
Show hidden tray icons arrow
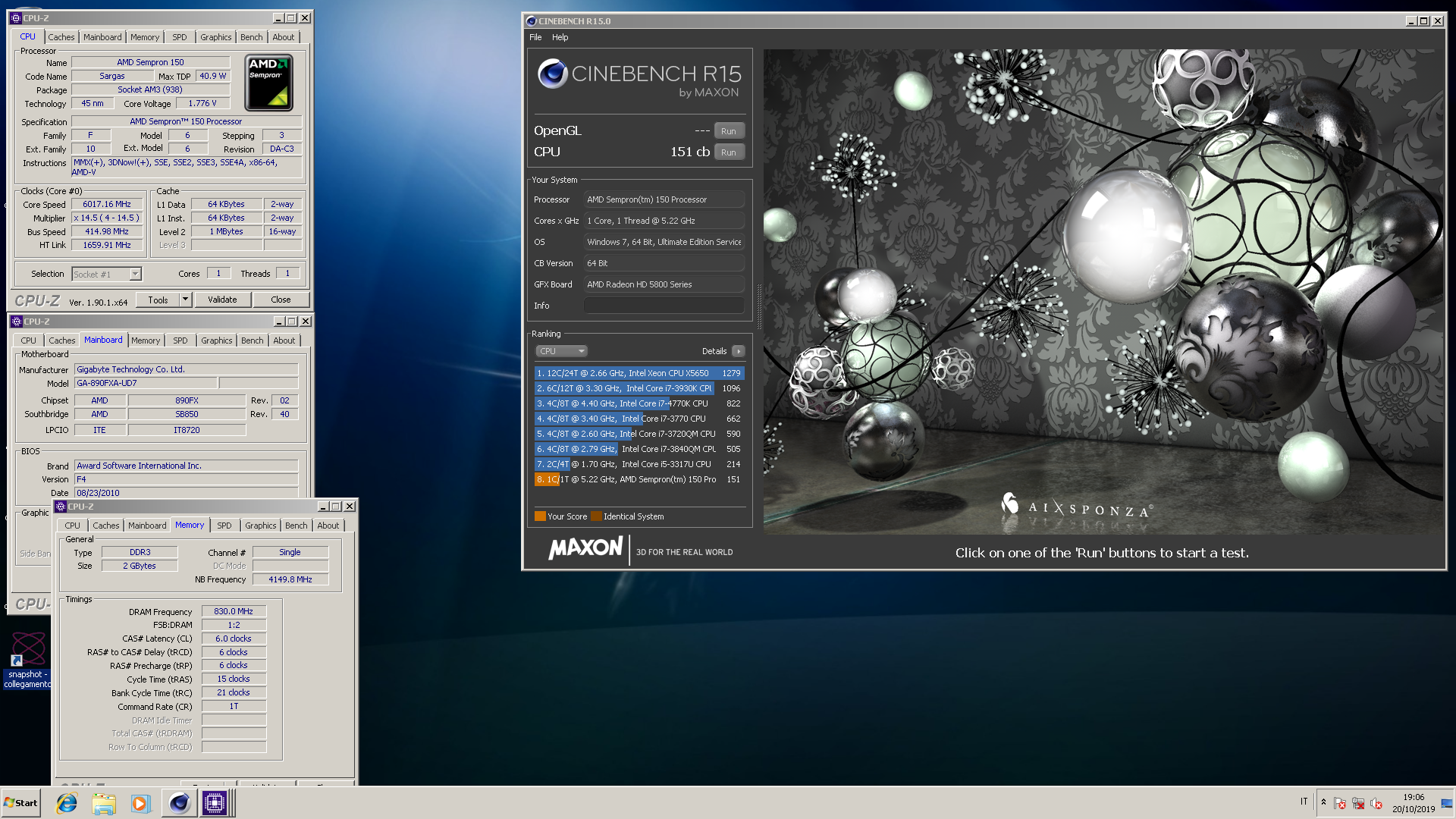[1323, 802]
